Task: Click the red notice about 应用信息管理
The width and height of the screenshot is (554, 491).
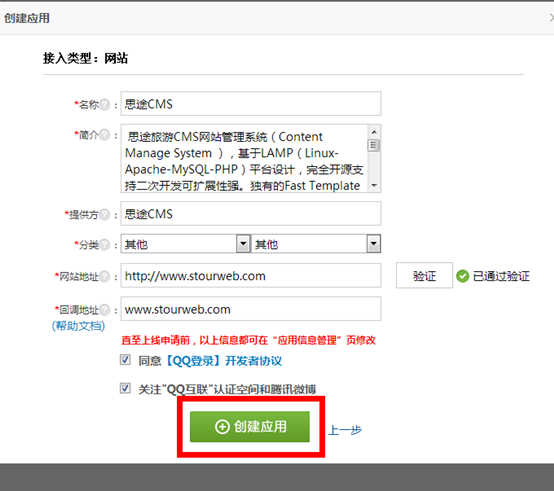Action: click(248, 340)
